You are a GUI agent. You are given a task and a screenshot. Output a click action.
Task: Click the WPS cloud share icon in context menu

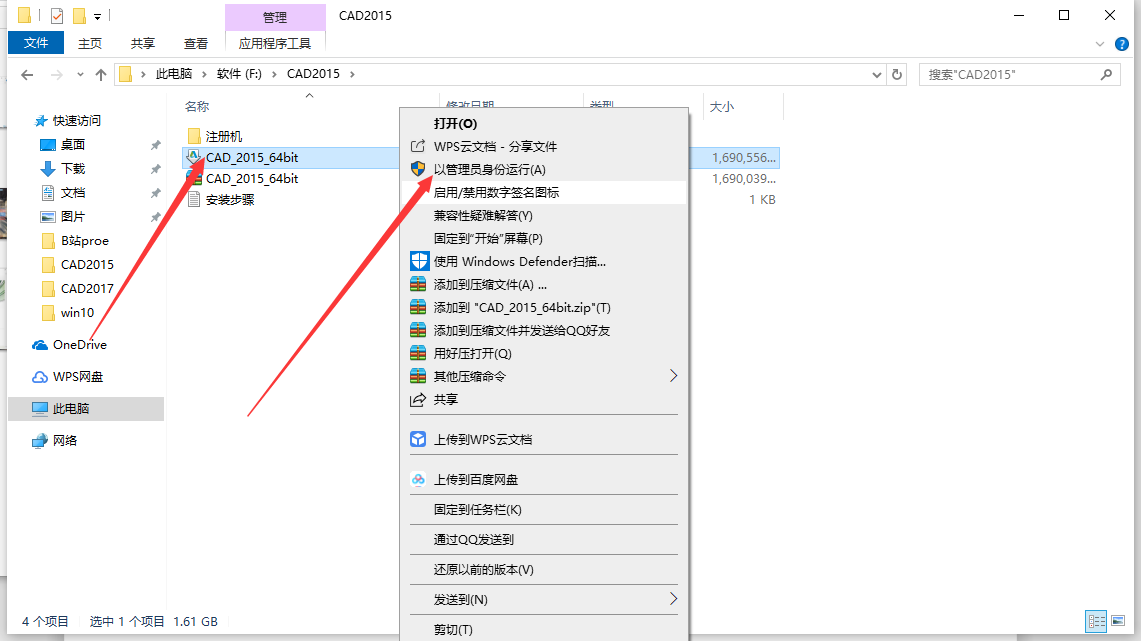click(418, 146)
